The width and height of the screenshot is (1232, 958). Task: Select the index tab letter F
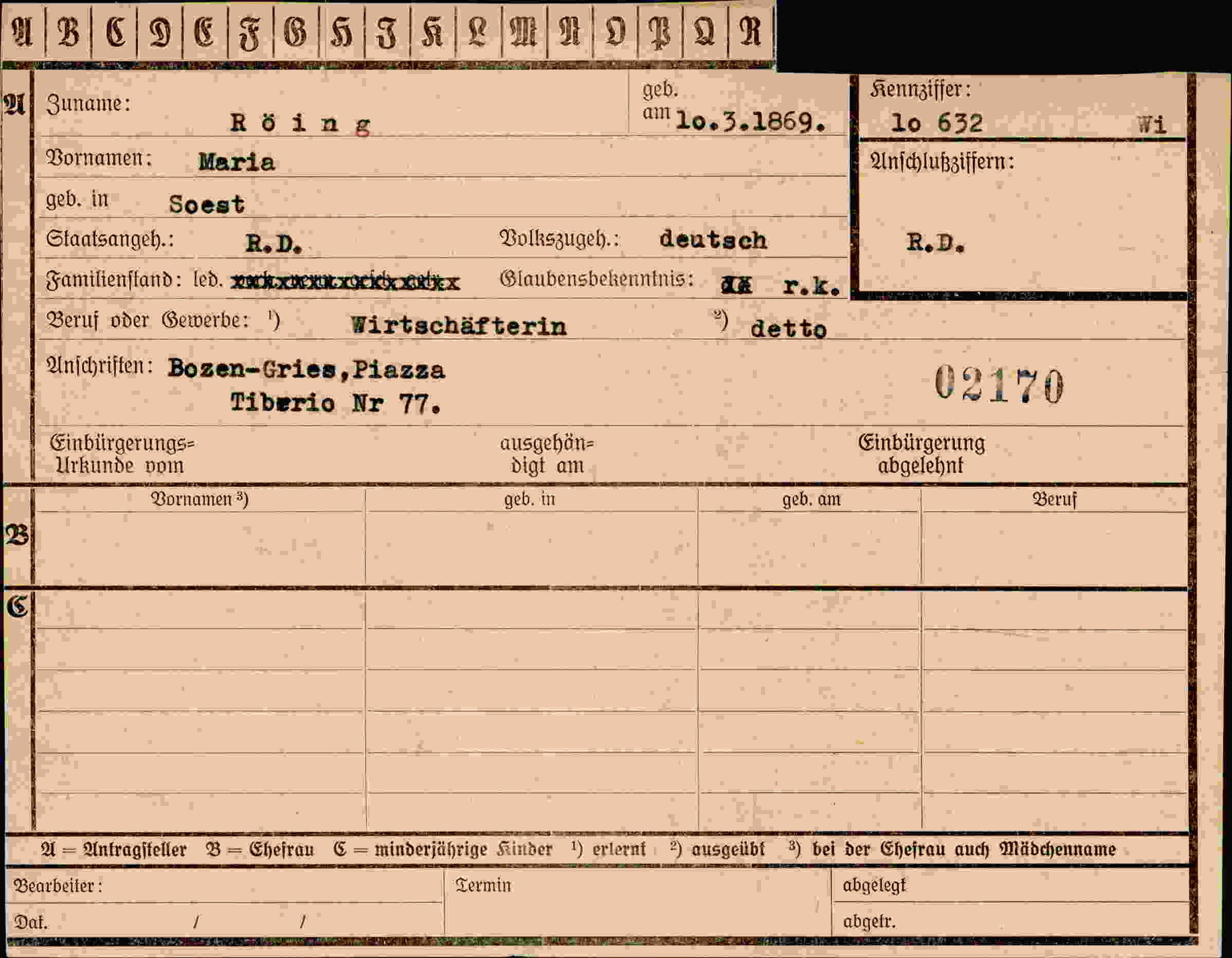tap(250, 33)
